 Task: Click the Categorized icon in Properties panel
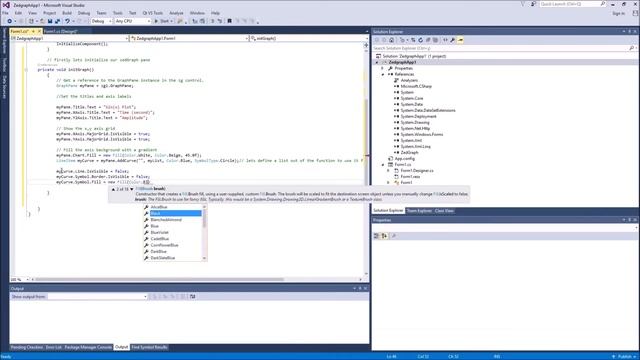pos(376,236)
